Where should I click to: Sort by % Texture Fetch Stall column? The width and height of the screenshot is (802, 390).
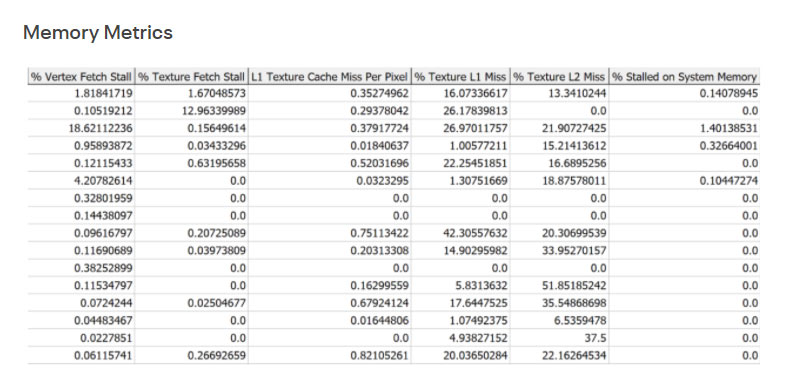coord(191,77)
